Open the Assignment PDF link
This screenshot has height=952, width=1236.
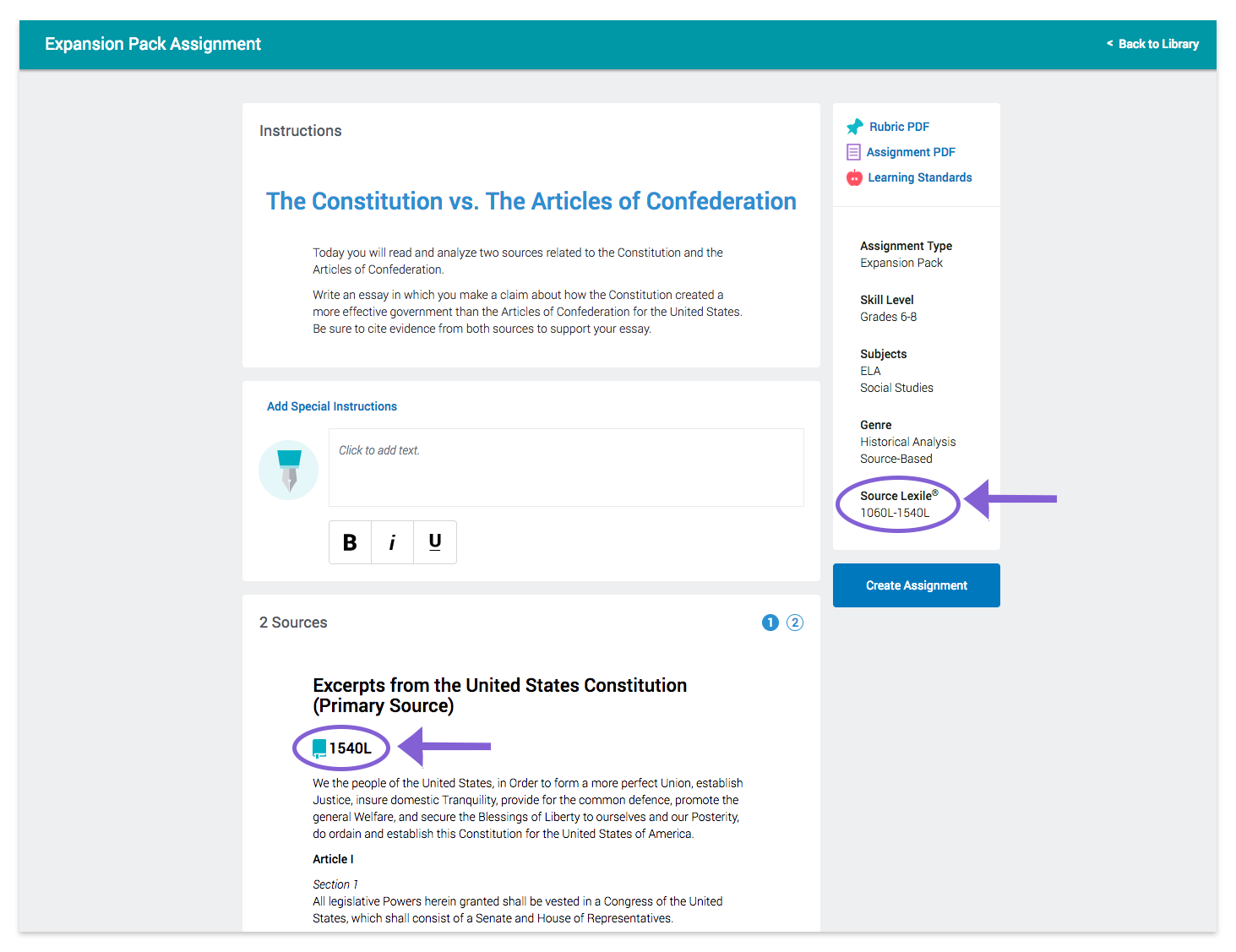(911, 152)
